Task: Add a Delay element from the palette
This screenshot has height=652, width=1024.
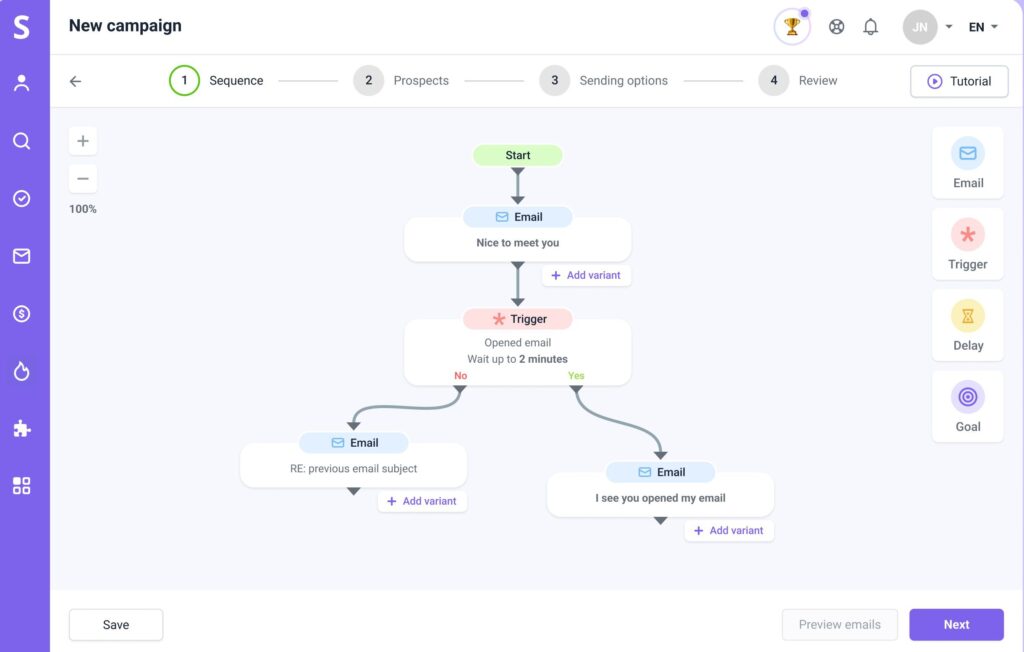Action: 967,325
